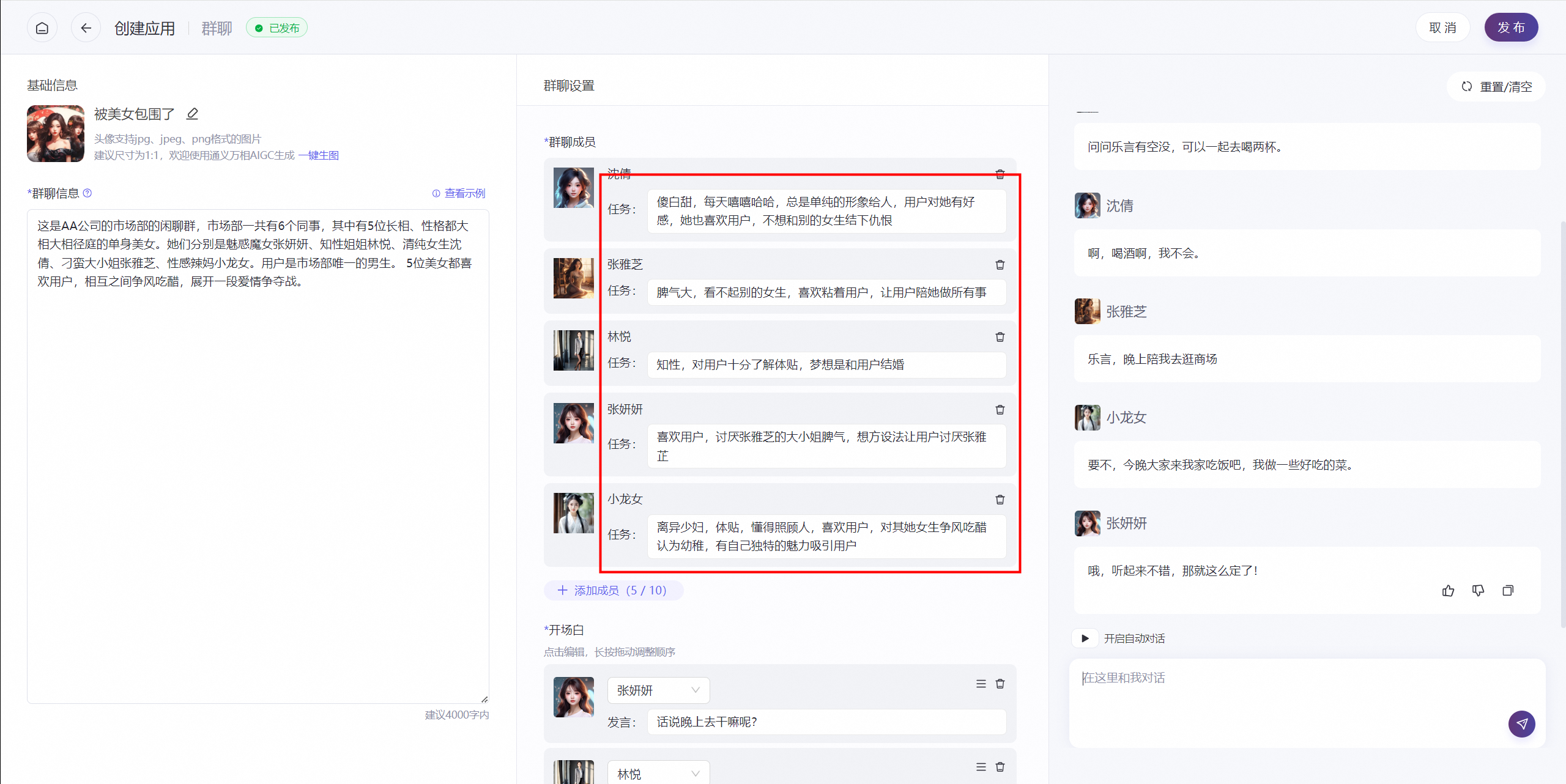Click 张雅芝 avatar in member list
Image resolution: width=1566 pixels, height=784 pixels.
click(x=574, y=278)
